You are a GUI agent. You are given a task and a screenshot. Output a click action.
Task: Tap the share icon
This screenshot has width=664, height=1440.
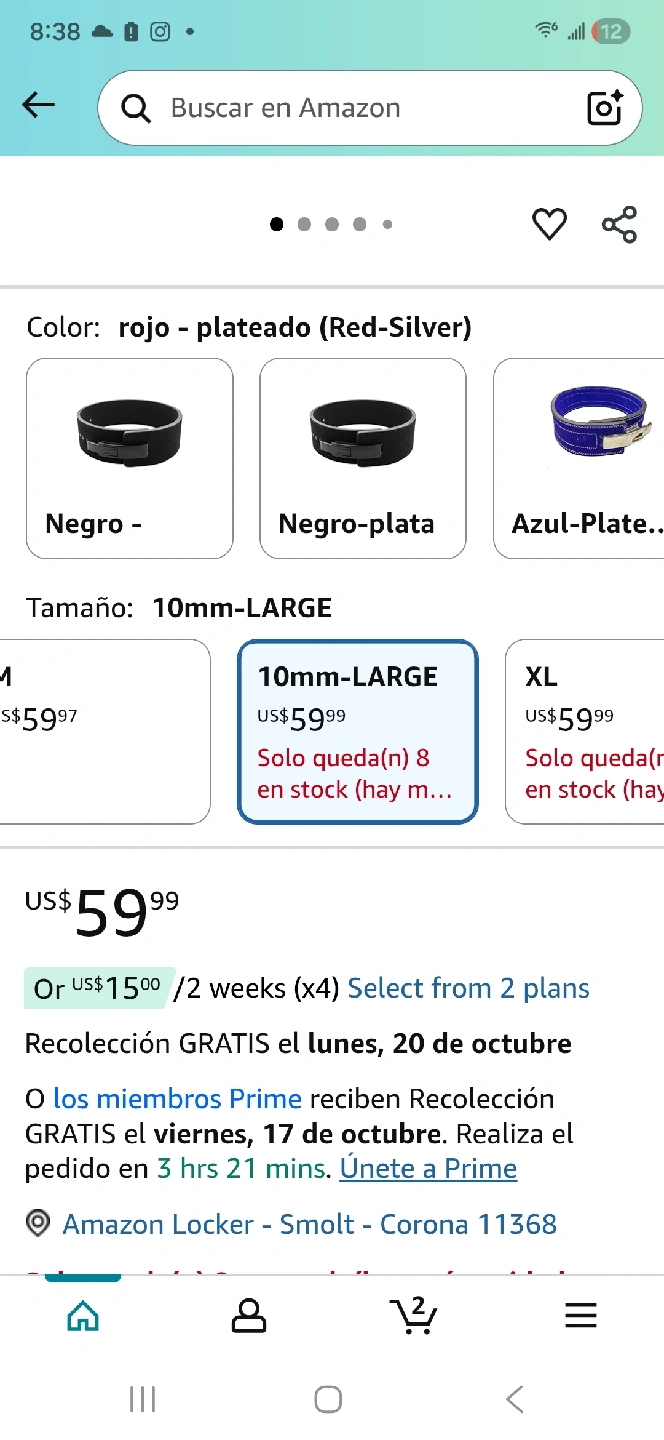click(619, 224)
